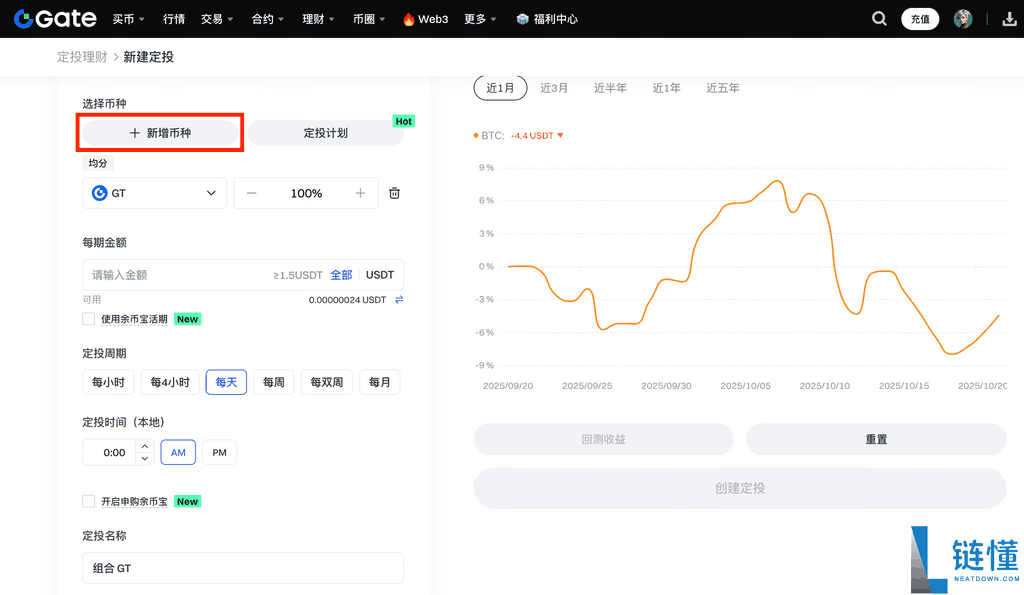Image resolution: width=1024 pixels, height=595 pixels.
Task: Click the download app icon at top right
Action: [1008, 18]
